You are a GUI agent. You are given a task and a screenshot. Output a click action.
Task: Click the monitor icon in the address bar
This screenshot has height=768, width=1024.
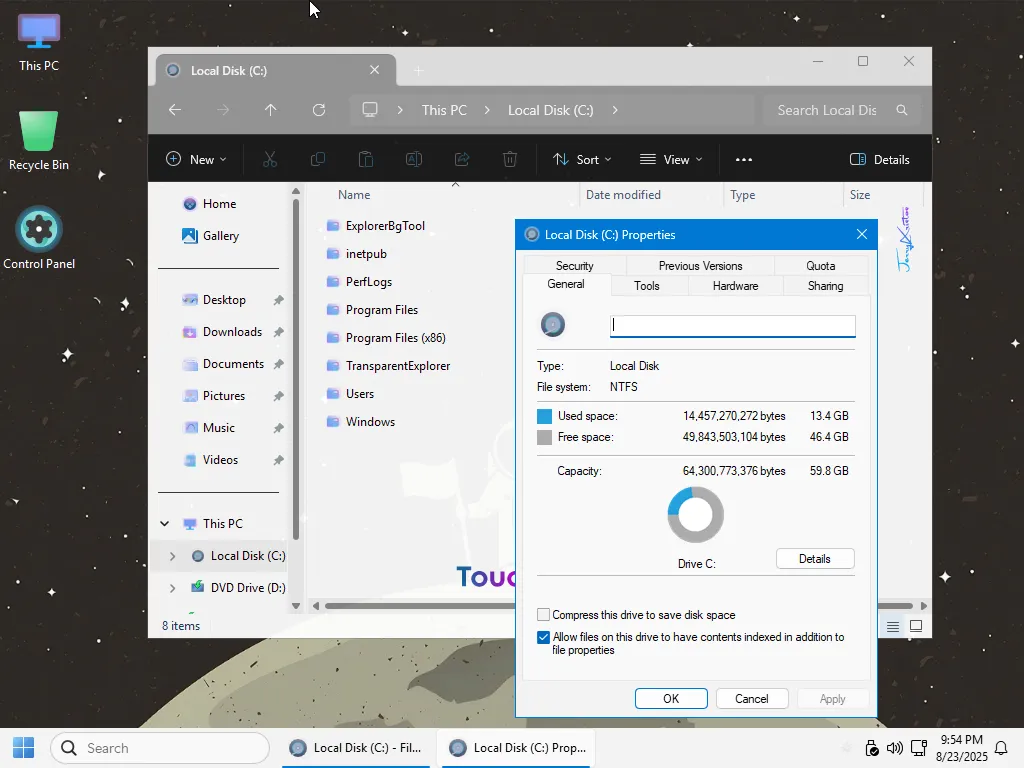click(x=370, y=110)
